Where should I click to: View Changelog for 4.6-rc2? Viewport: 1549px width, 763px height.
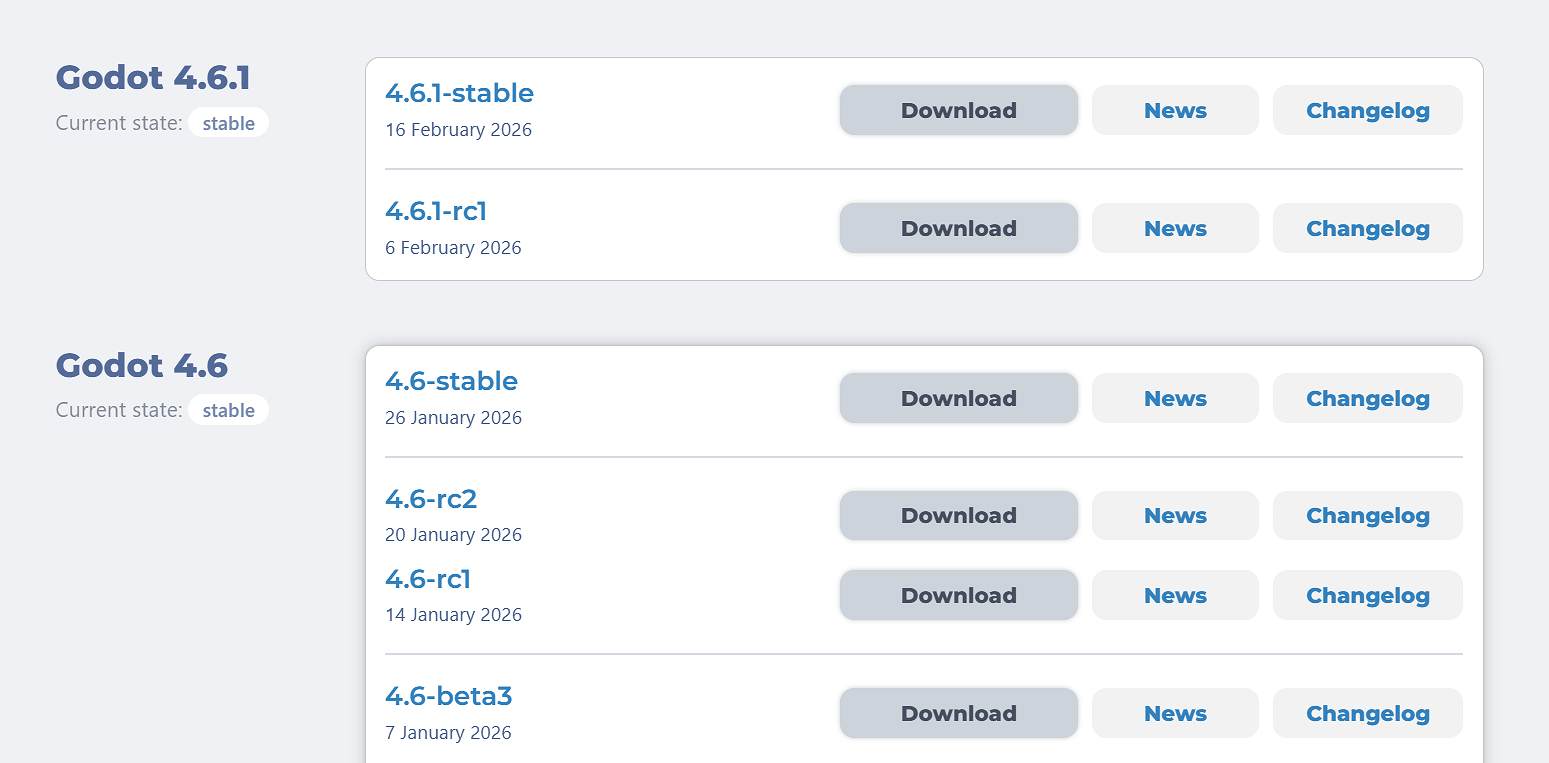pyautogui.click(x=1367, y=515)
